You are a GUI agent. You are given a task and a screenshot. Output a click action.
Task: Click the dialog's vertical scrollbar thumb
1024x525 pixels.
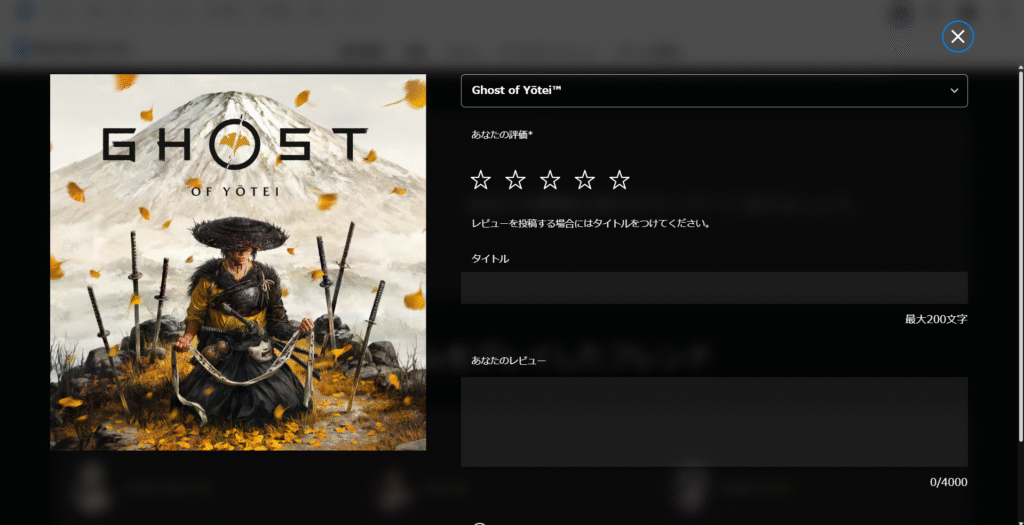1021,255
